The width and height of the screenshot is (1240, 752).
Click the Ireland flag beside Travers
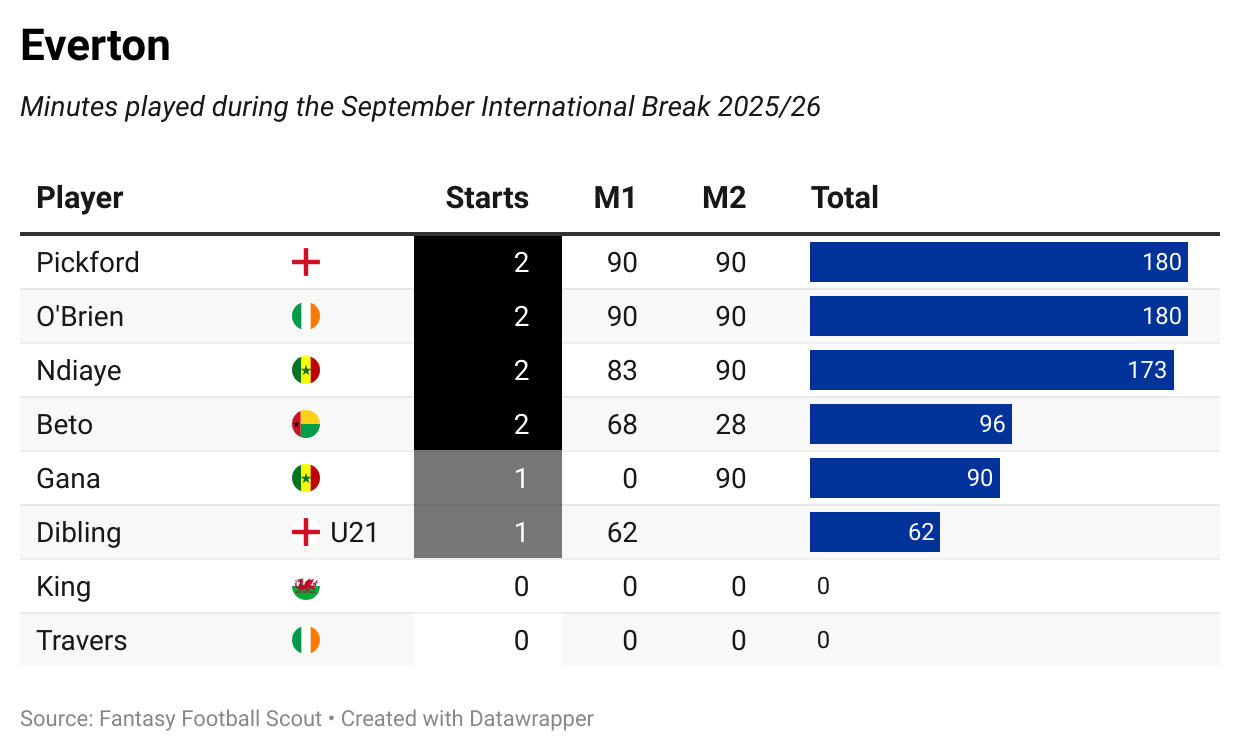[305, 641]
